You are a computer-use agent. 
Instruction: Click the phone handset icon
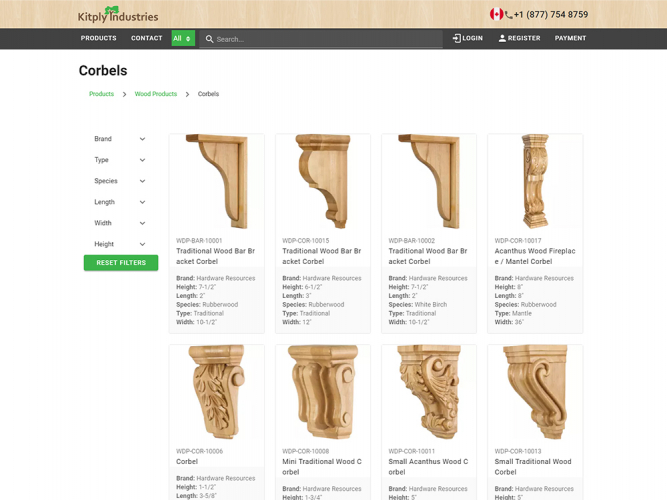(509, 16)
